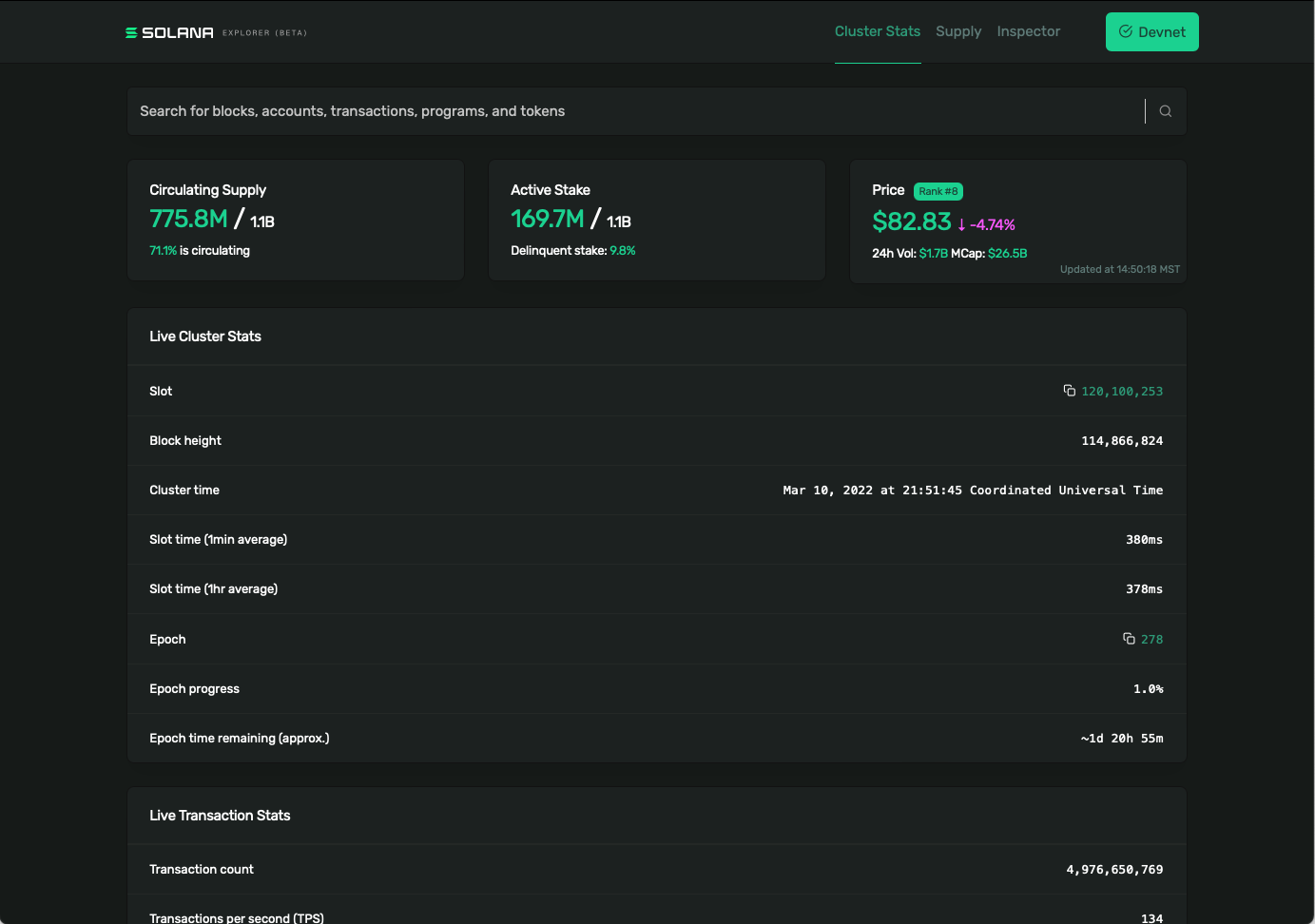Switch to the Supply tab
Screen dimensions: 1315x924
958,31
